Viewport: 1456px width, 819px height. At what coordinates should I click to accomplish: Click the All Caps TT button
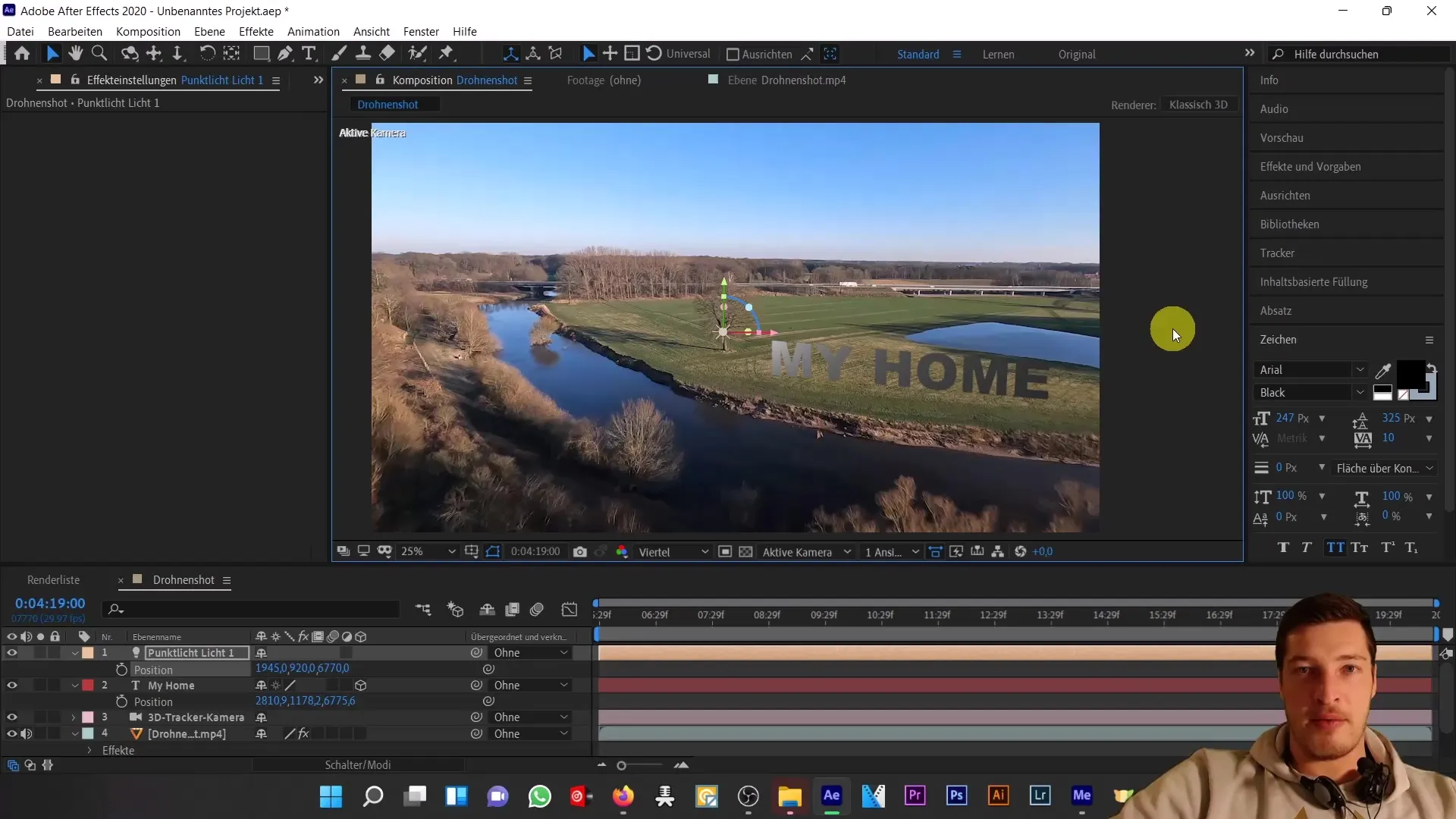1335,548
